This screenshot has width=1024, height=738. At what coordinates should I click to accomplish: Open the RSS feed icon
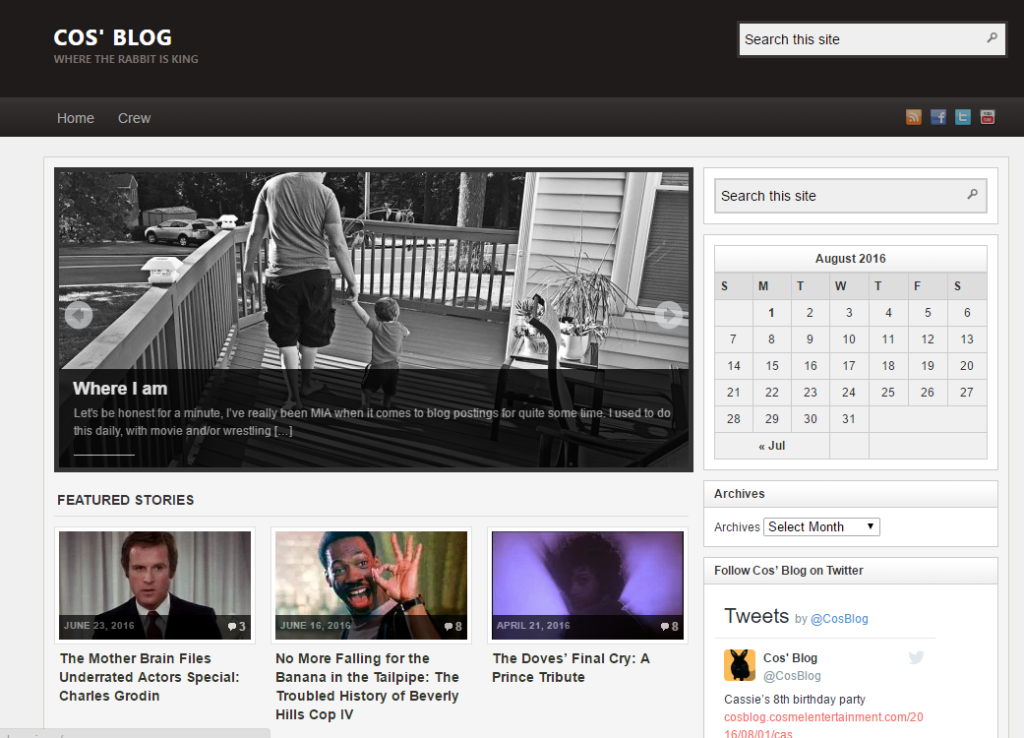(x=913, y=117)
